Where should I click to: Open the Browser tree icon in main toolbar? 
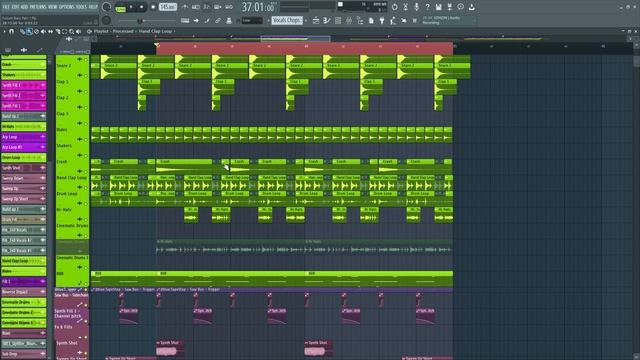tap(360, 20)
